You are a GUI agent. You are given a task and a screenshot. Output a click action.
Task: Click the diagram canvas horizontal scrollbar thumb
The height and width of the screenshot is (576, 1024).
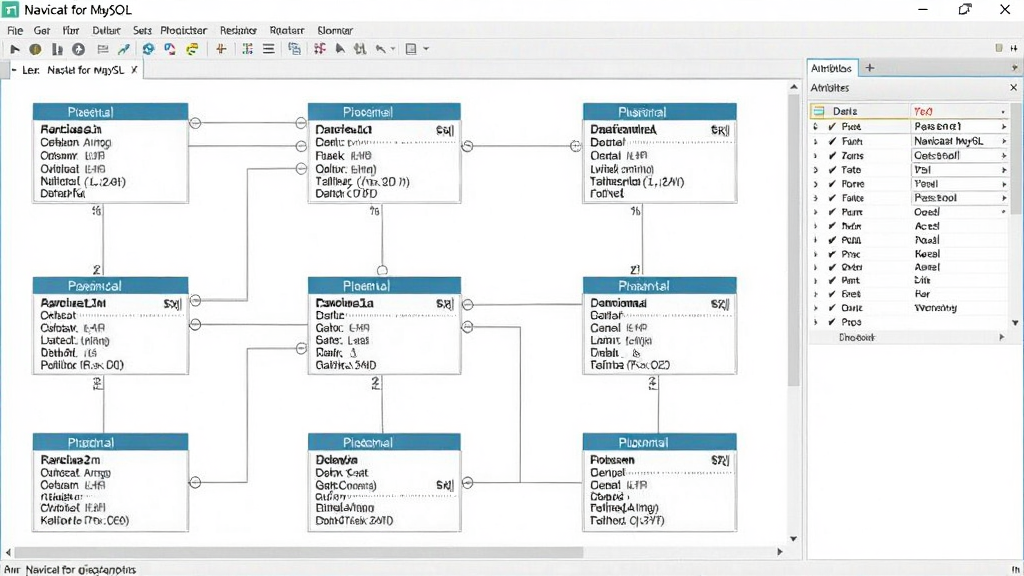298,552
